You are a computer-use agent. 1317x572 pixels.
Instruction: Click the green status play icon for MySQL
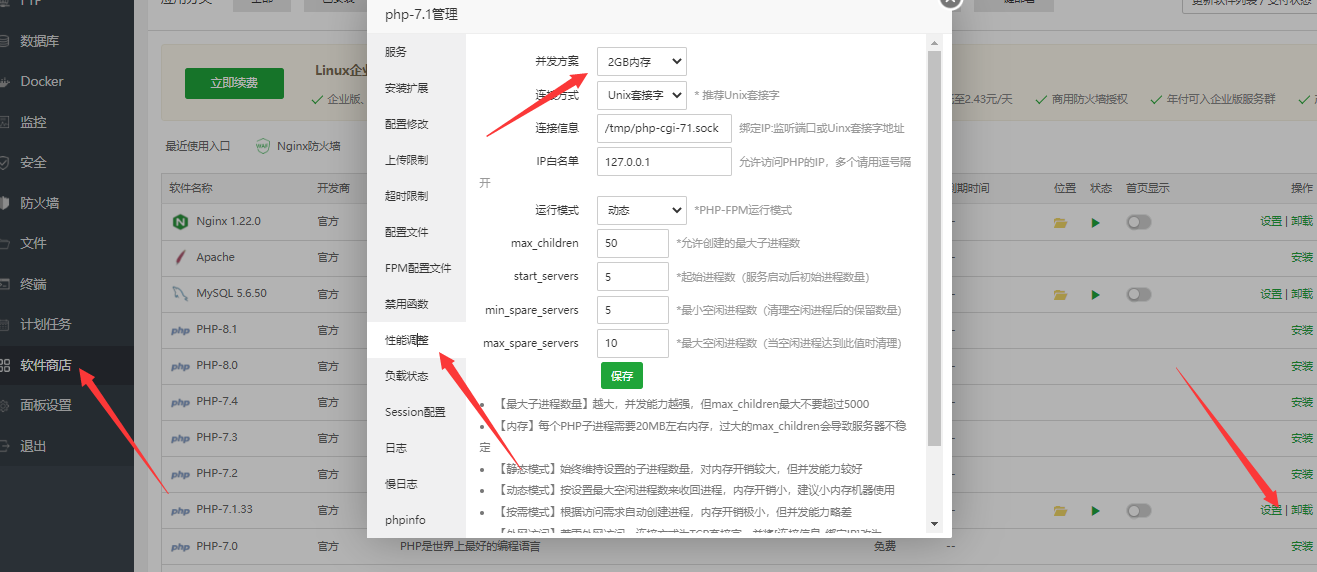1096,294
